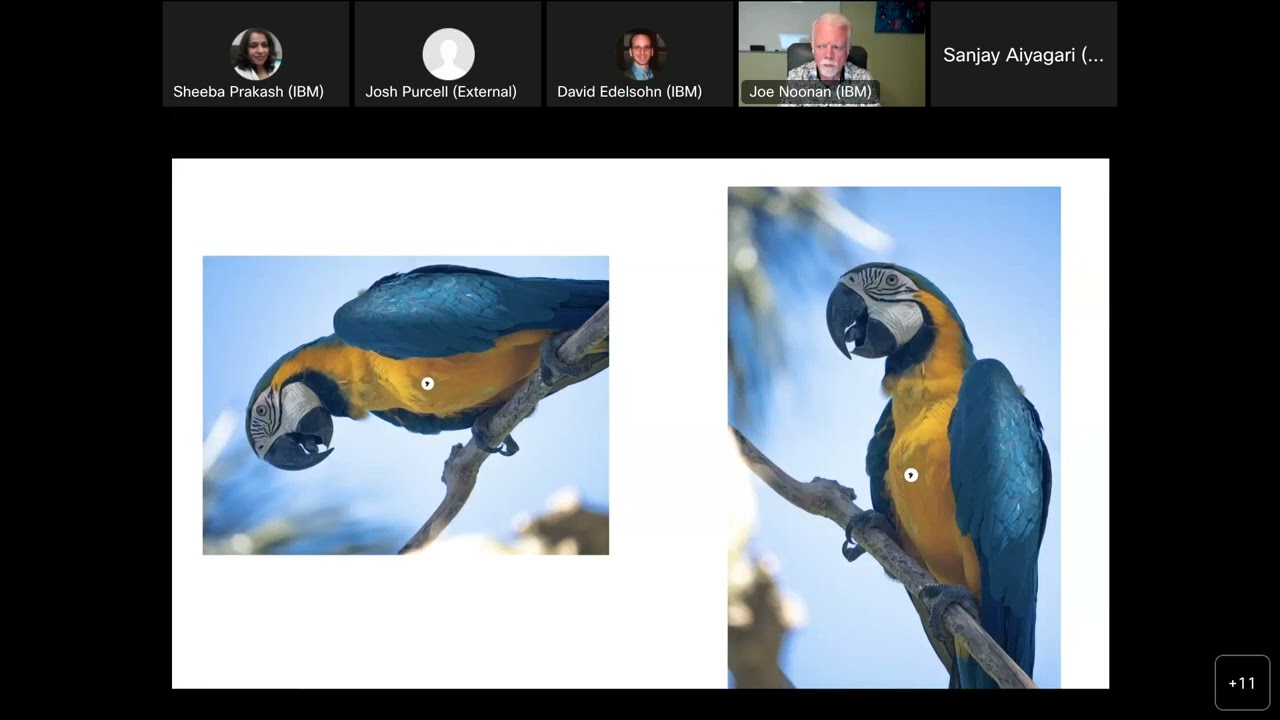
Task: Click the upright parrot photo on the right
Action: 894,437
